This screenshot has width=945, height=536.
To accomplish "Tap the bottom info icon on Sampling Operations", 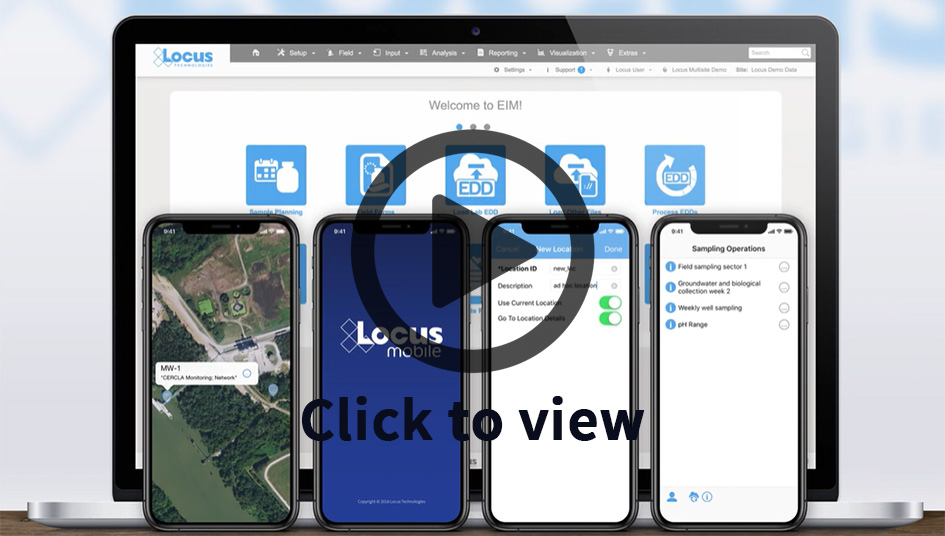I will coord(708,497).
